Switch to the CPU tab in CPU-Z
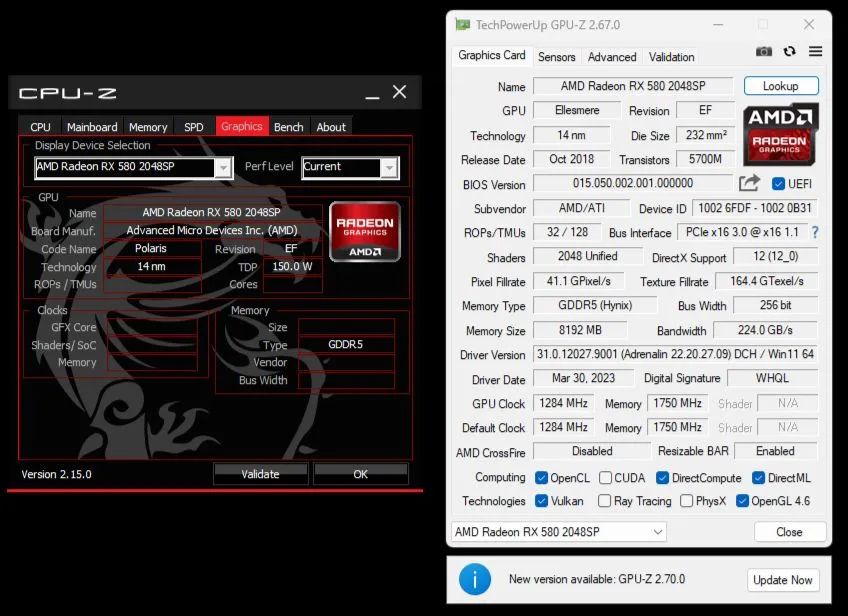Viewport: 848px width, 616px height. coord(40,127)
